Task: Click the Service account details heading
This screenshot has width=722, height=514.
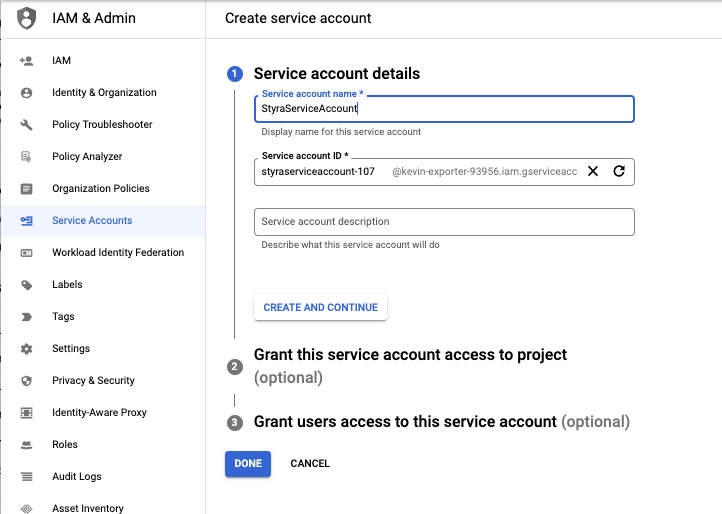Action: 337,74
